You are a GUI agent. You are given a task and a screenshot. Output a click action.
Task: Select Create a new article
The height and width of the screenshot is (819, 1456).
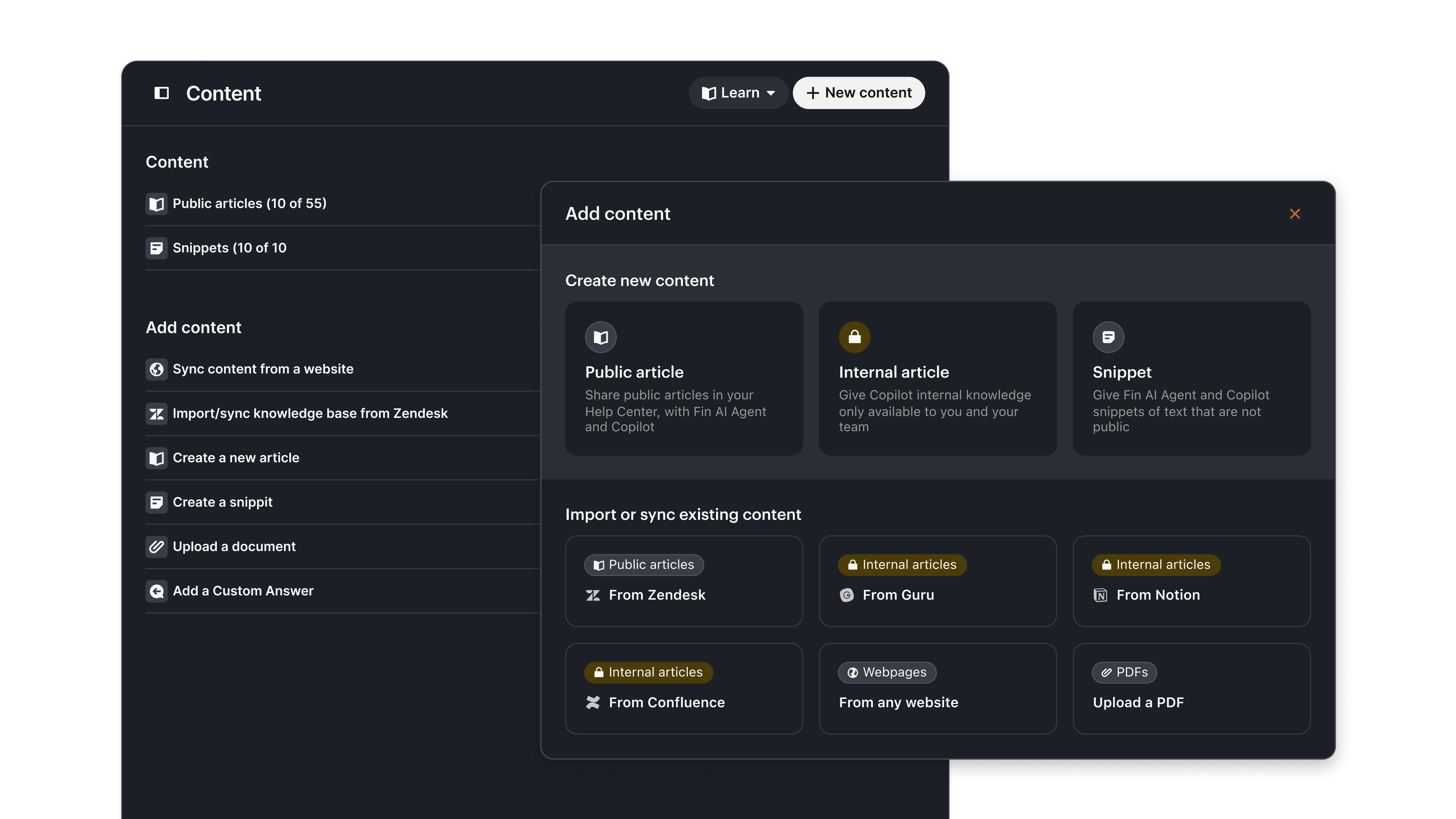236,458
